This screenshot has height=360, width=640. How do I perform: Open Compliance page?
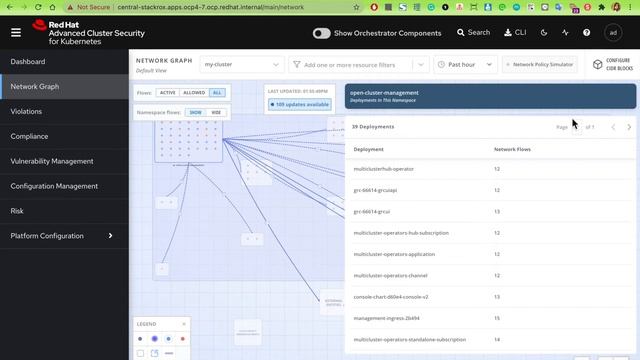click(x=64, y=136)
